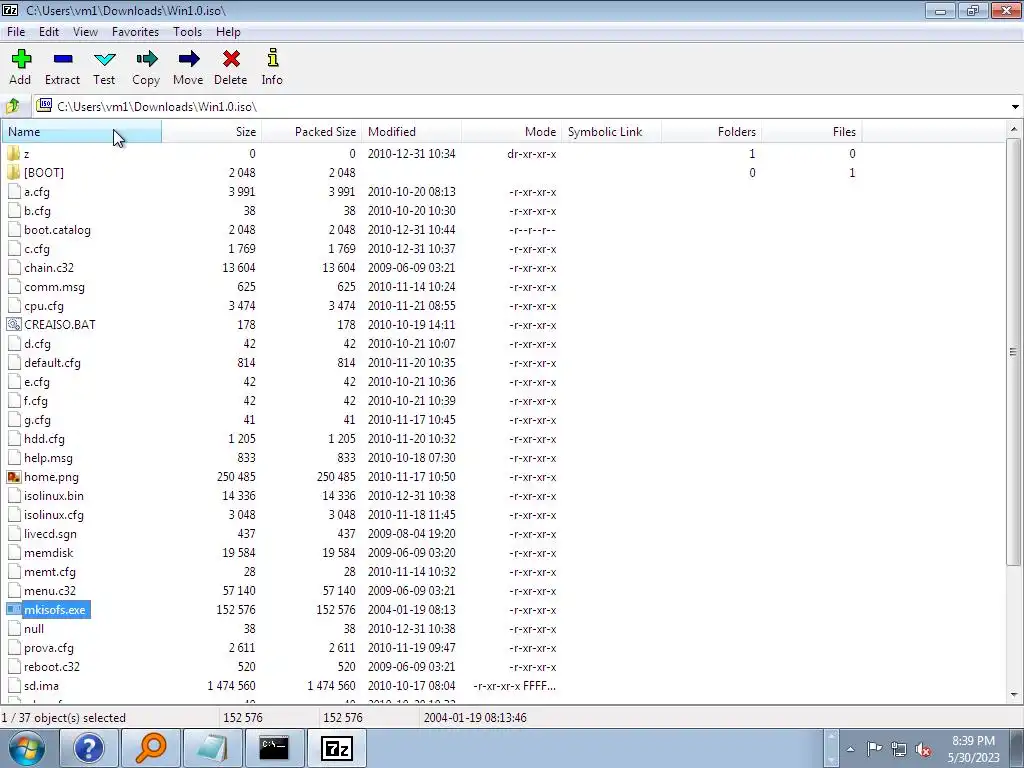
Task: Open the Edit menu
Action: pos(49,31)
